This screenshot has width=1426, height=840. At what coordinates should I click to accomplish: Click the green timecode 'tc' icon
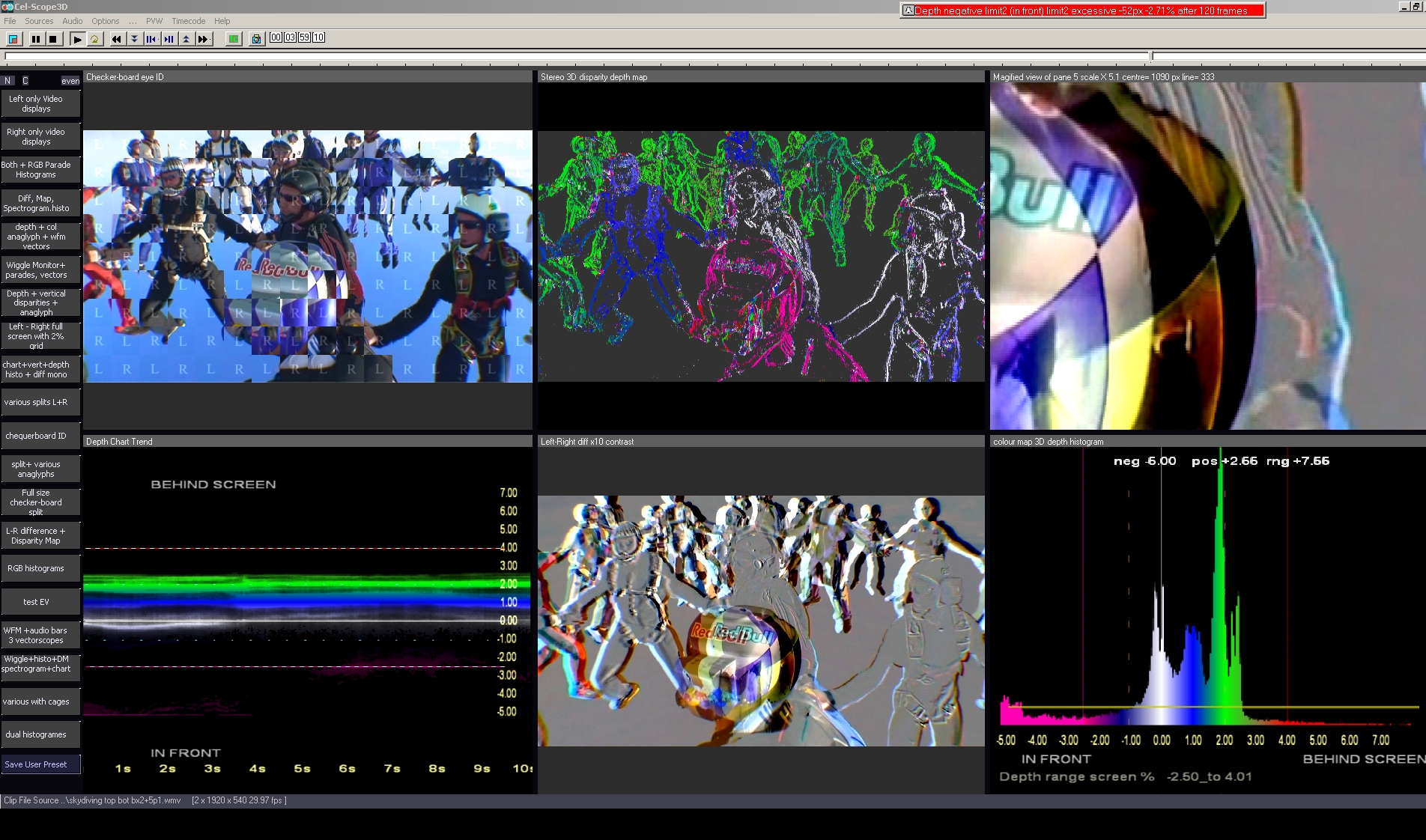234,39
